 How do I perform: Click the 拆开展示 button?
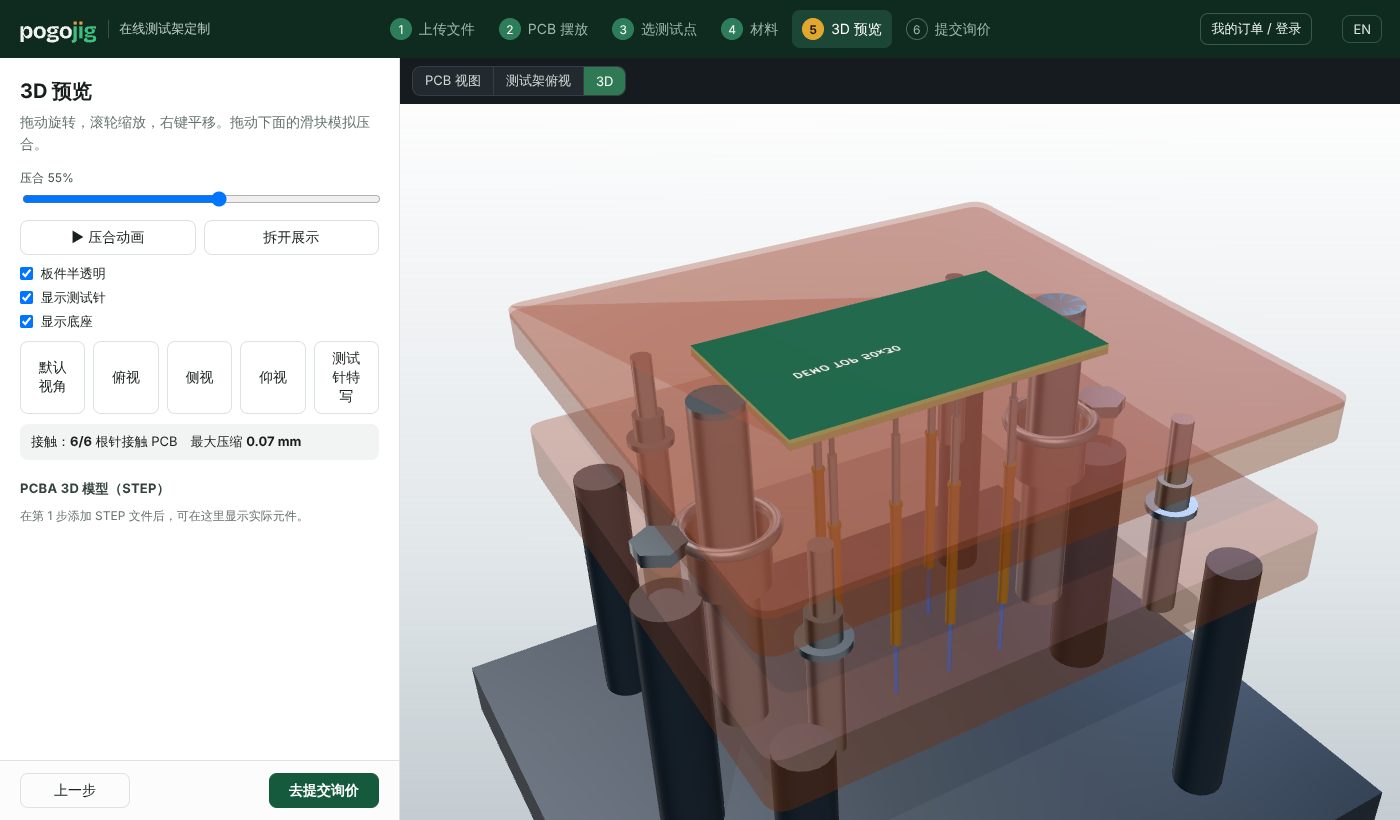[x=291, y=237]
